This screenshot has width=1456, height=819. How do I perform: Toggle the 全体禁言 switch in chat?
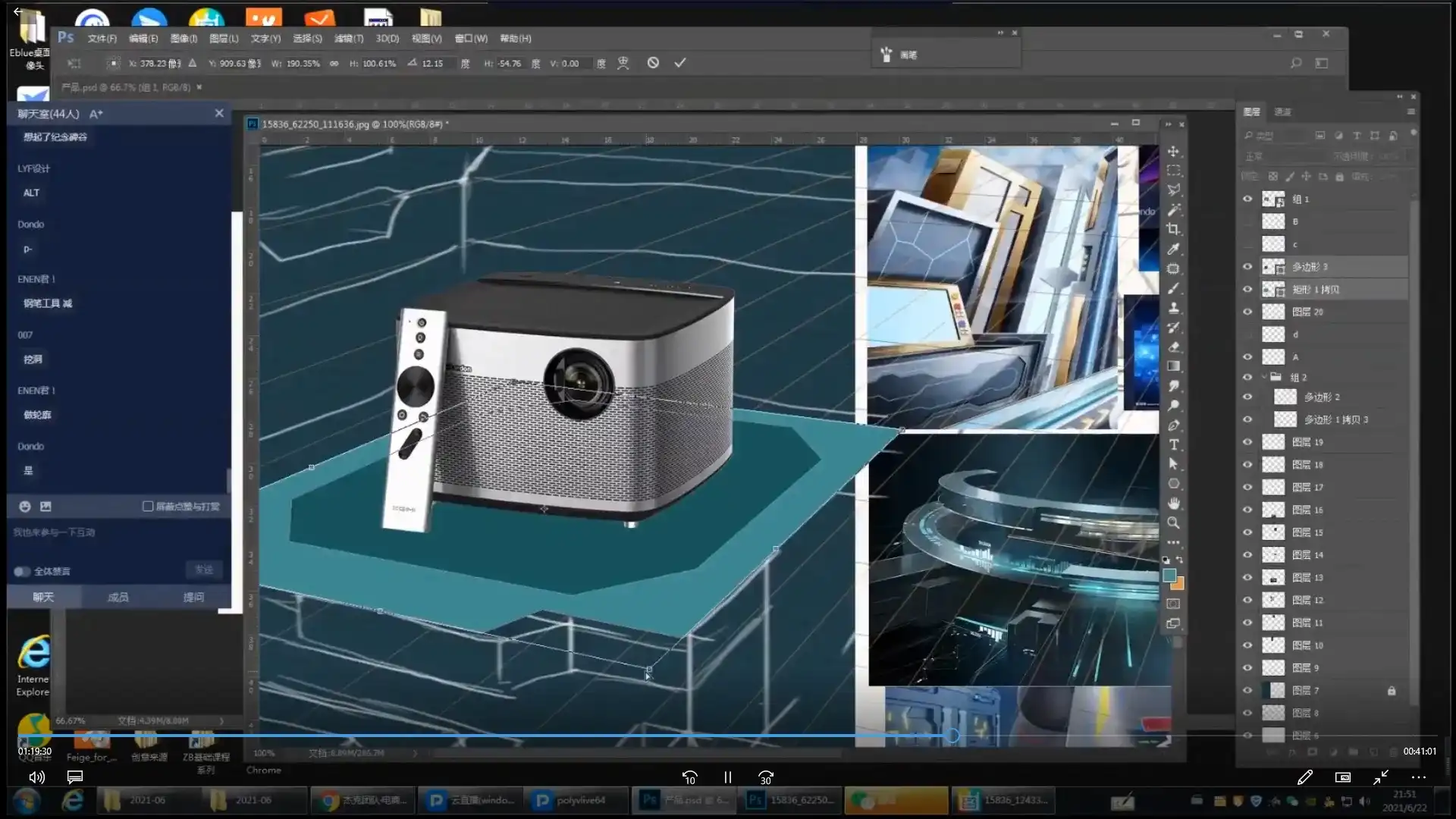coord(21,571)
